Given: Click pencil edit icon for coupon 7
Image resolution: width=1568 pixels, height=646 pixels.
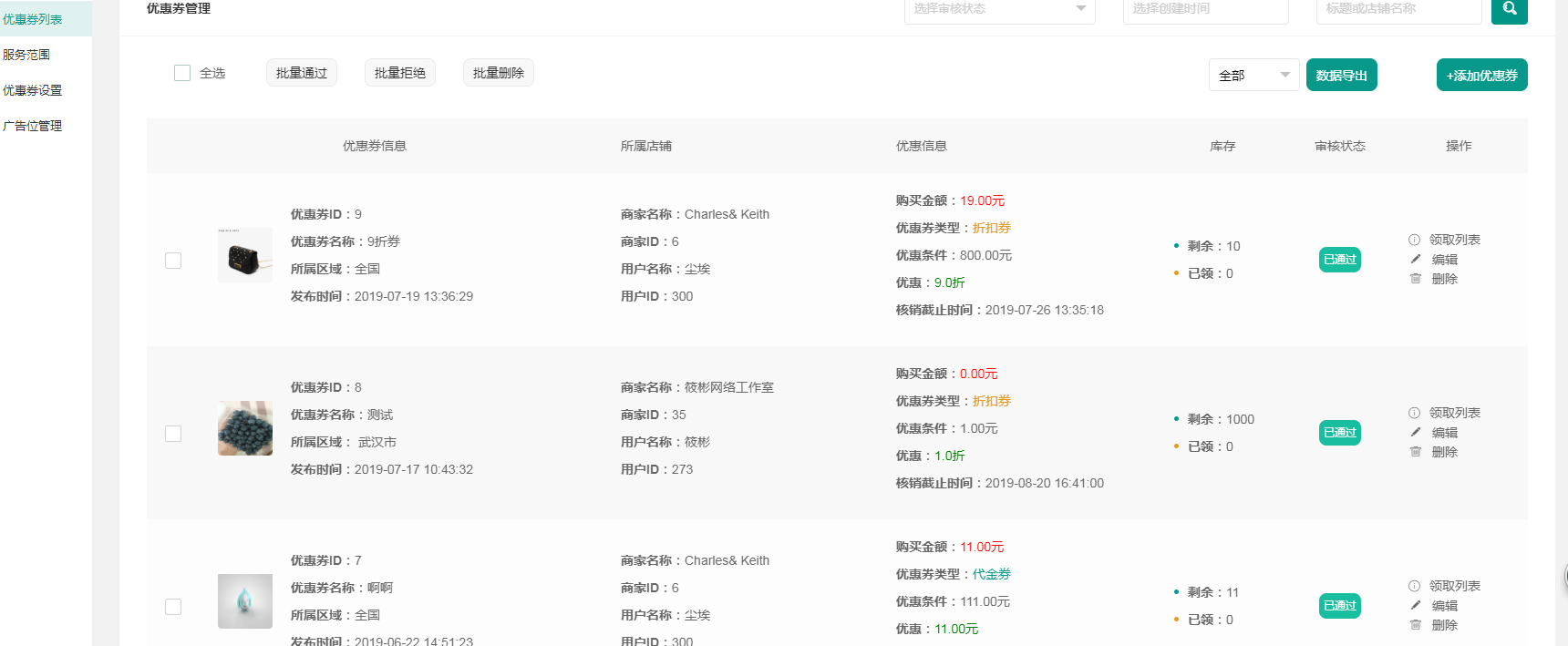Looking at the screenshot, I should [x=1415, y=606].
